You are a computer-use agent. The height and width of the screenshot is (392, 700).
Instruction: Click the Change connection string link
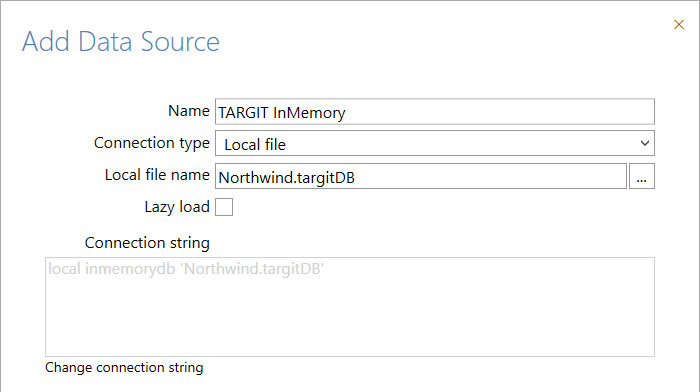pos(124,367)
